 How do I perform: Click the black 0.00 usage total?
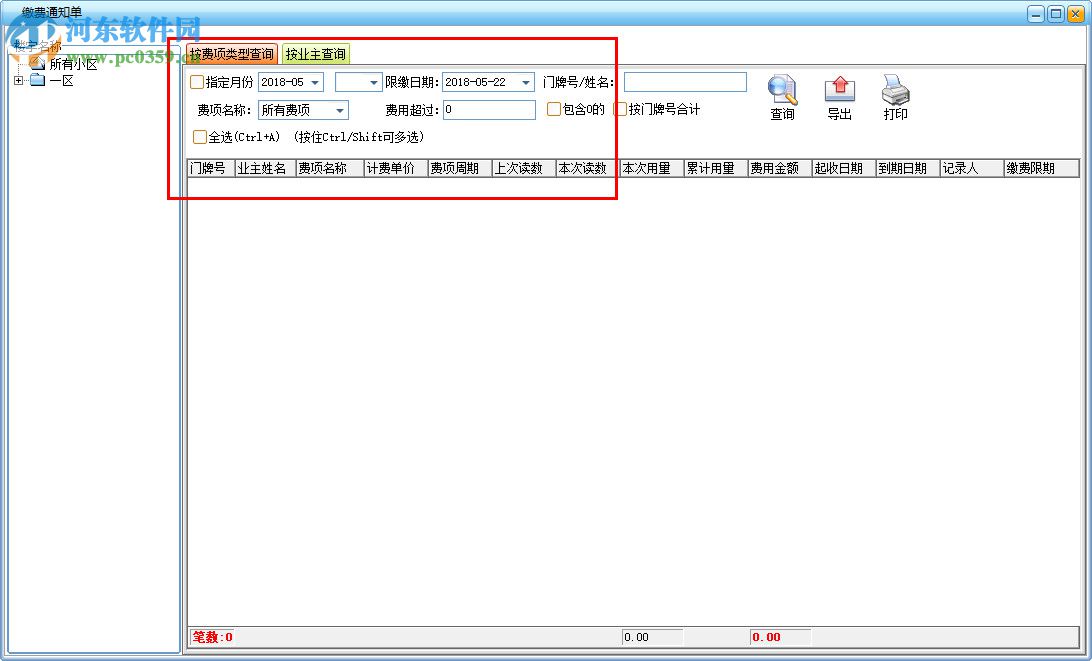(636, 637)
